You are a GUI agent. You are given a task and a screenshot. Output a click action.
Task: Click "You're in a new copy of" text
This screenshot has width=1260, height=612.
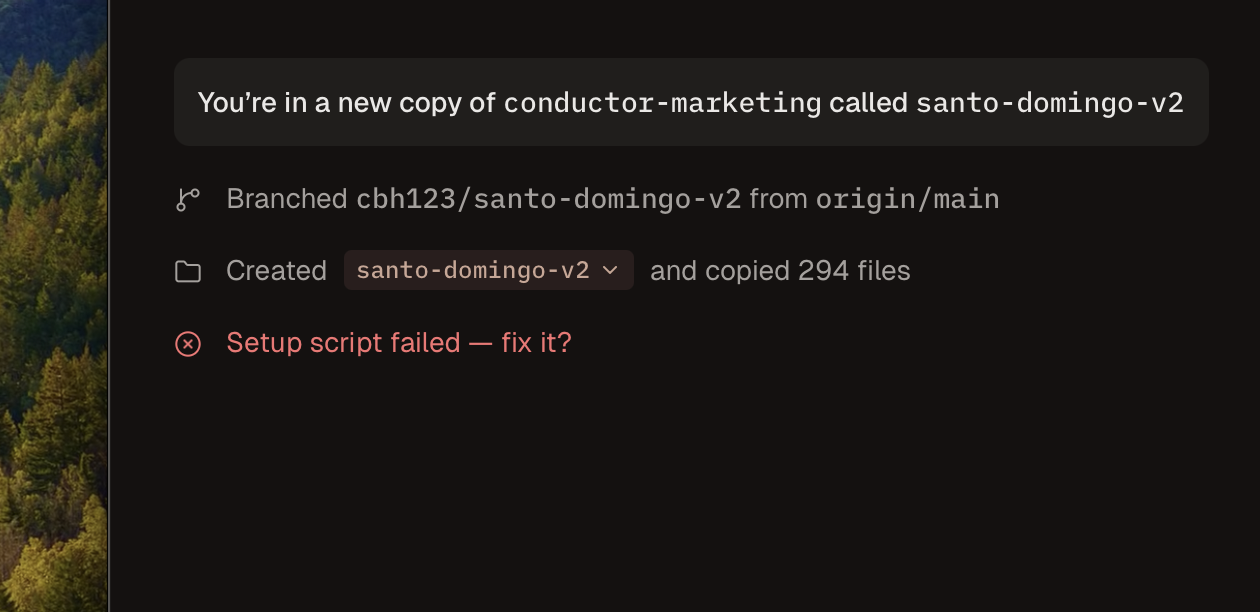coord(346,103)
